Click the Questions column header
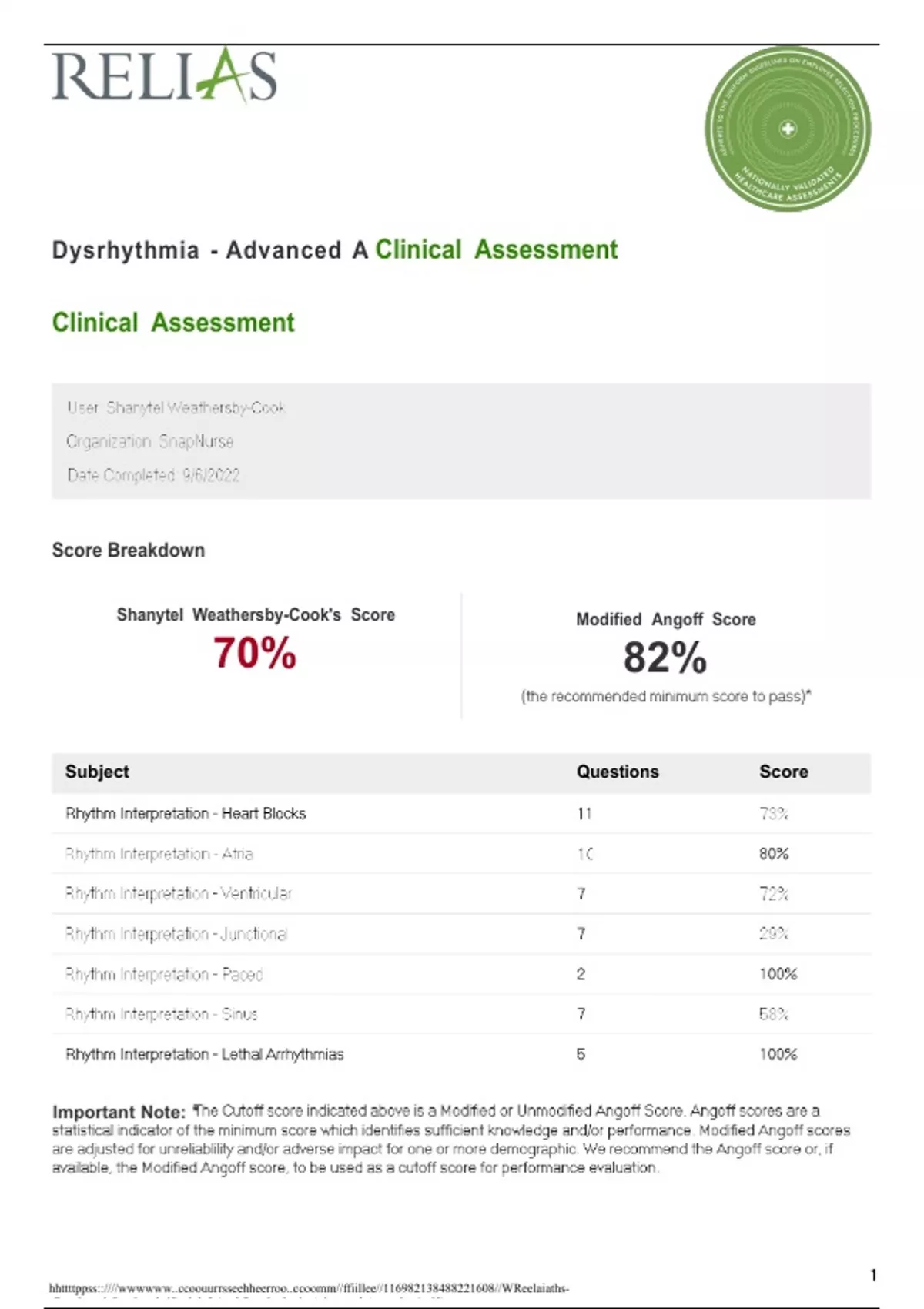The width and height of the screenshot is (924, 1309). coord(618,772)
